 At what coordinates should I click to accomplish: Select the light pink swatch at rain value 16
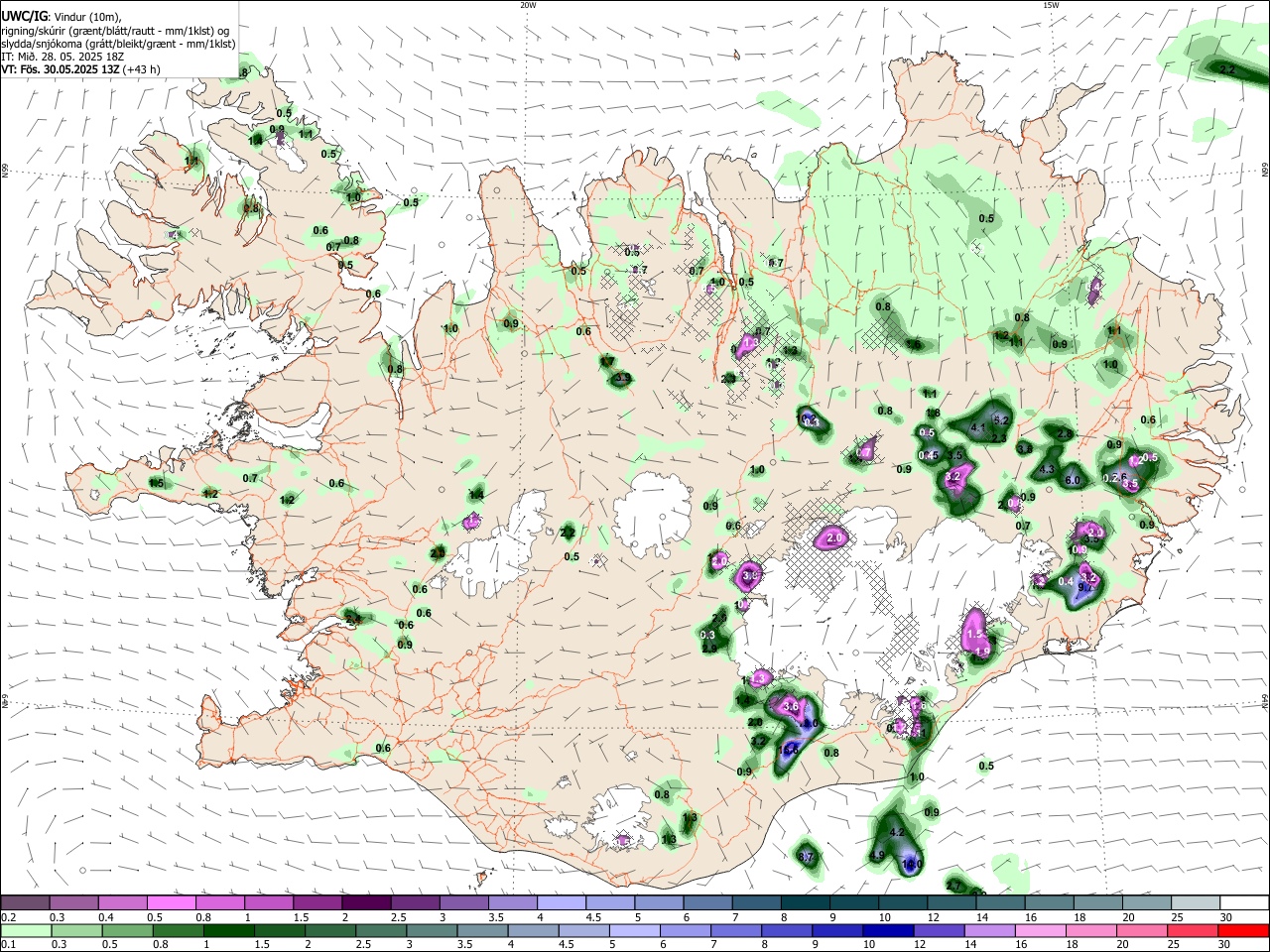coord(1040,930)
